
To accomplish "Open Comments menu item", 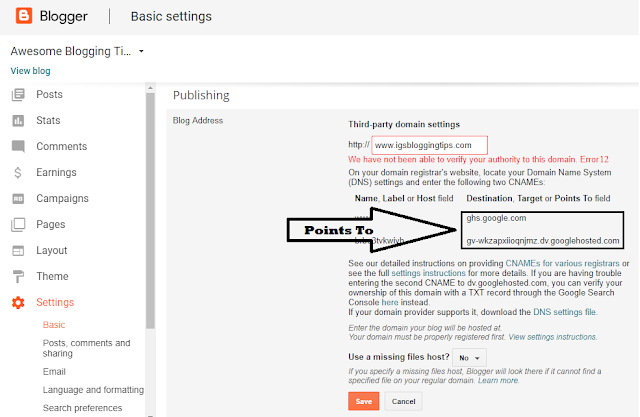I will click(x=62, y=146).
